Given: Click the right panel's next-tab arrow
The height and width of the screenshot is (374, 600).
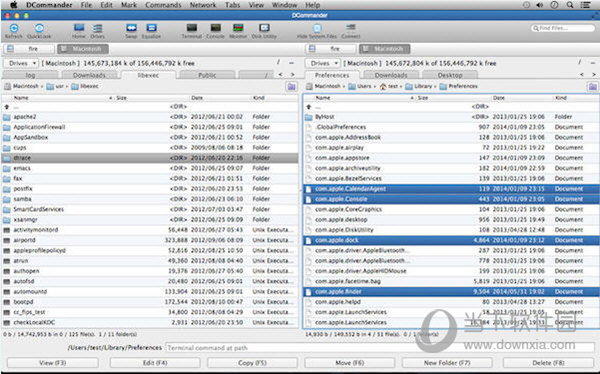Looking at the screenshot, I should (594, 75).
